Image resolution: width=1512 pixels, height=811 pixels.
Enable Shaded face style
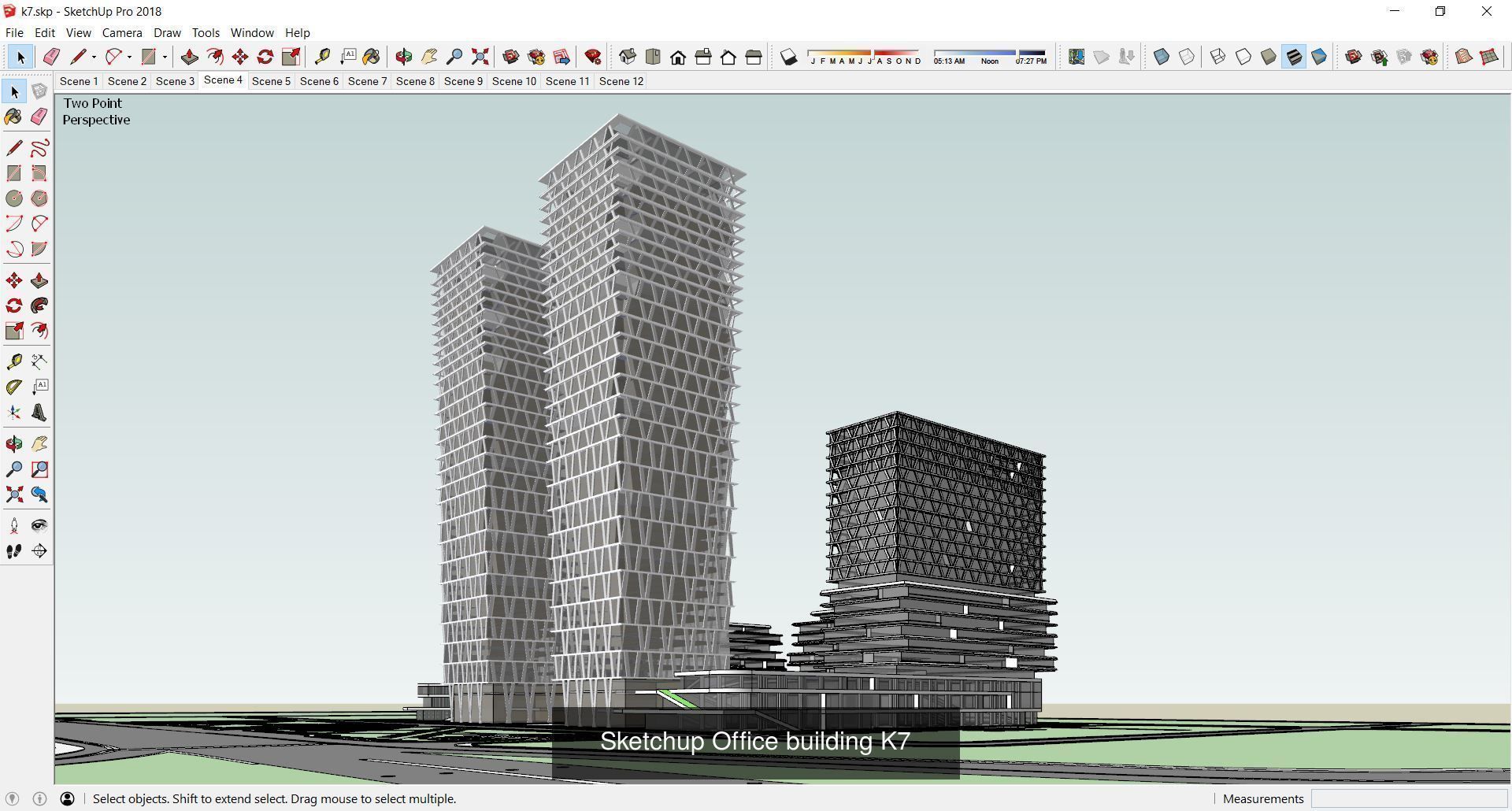pyautogui.click(x=1269, y=57)
